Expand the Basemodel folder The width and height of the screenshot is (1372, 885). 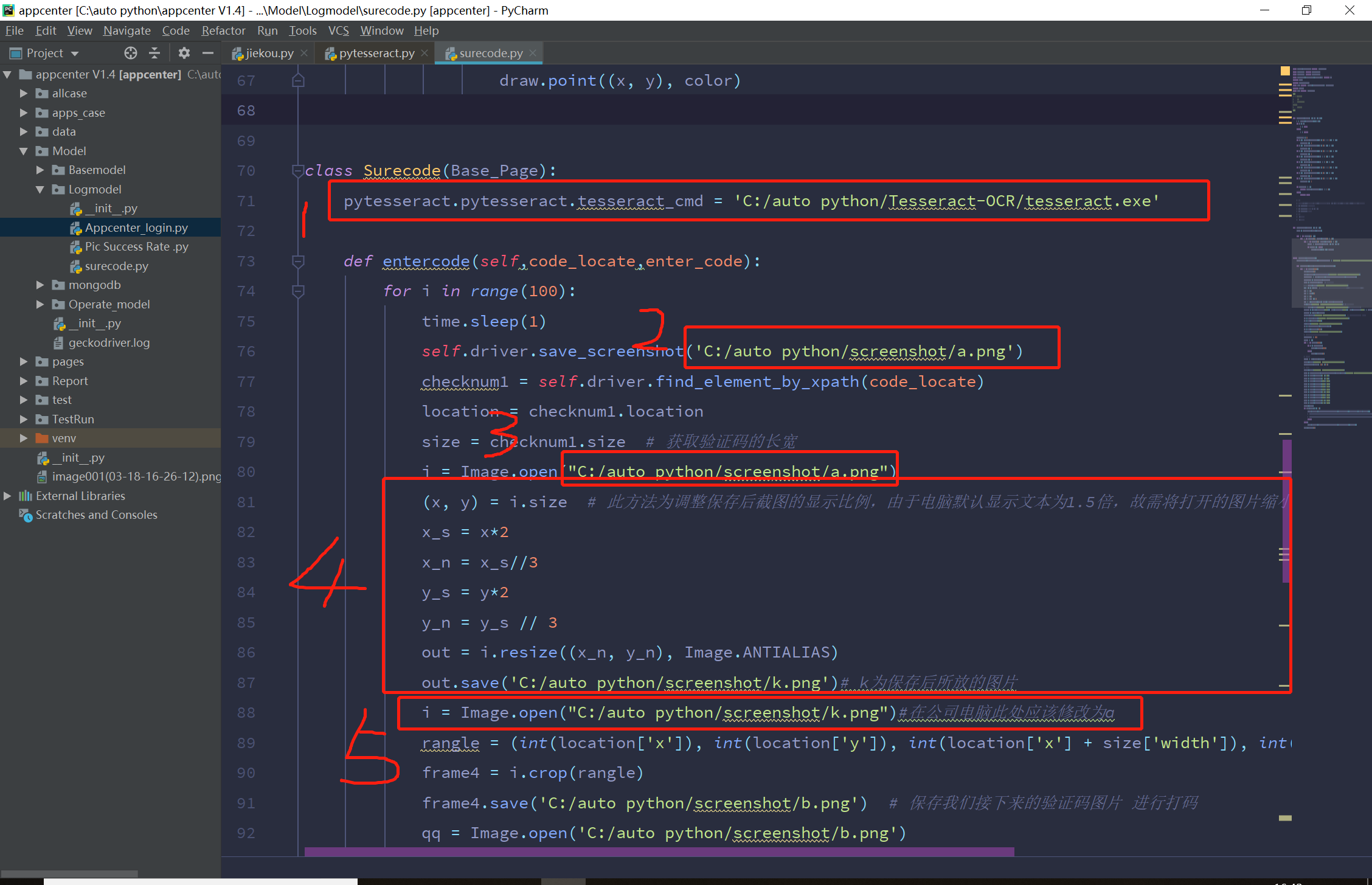tap(40, 170)
